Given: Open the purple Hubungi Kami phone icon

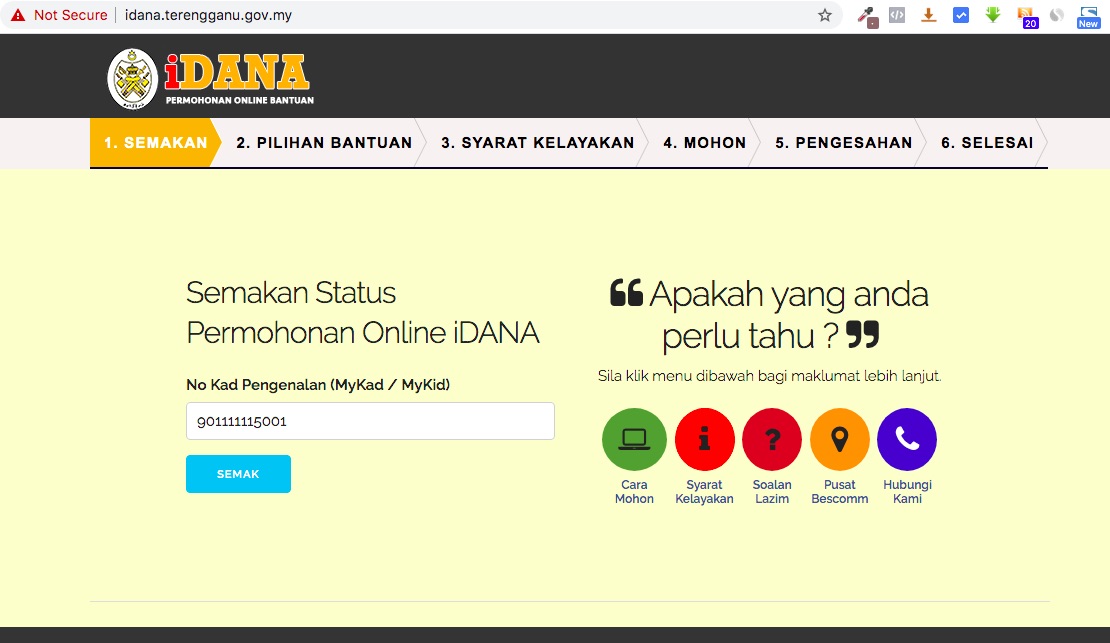Looking at the screenshot, I should click(907, 439).
